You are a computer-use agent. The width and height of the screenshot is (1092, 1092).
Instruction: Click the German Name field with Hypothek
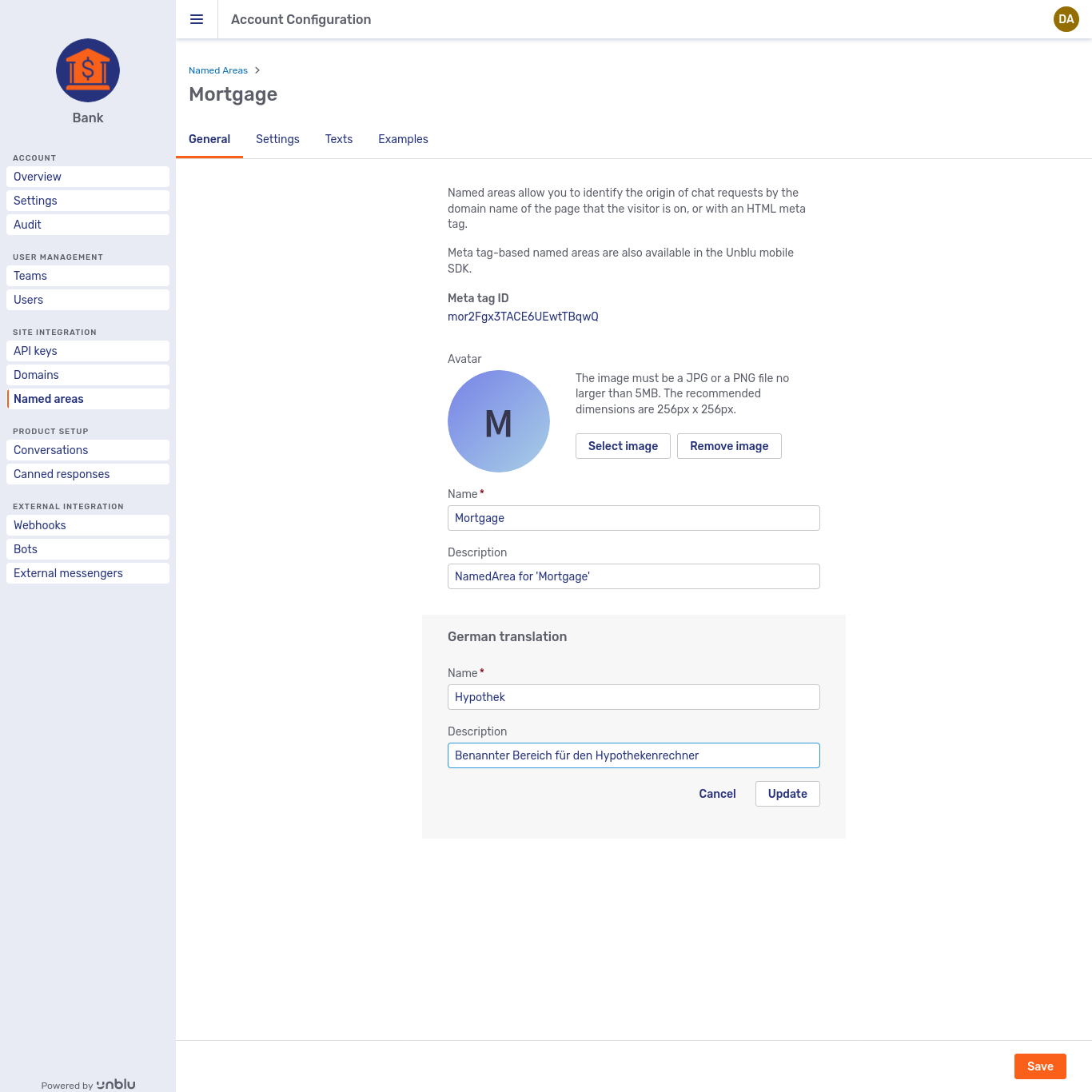633,697
